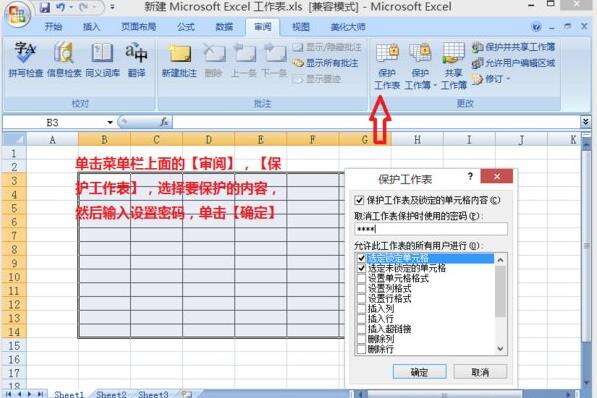
Task: Click the Office button logo
Action: (x=17, y=14)
